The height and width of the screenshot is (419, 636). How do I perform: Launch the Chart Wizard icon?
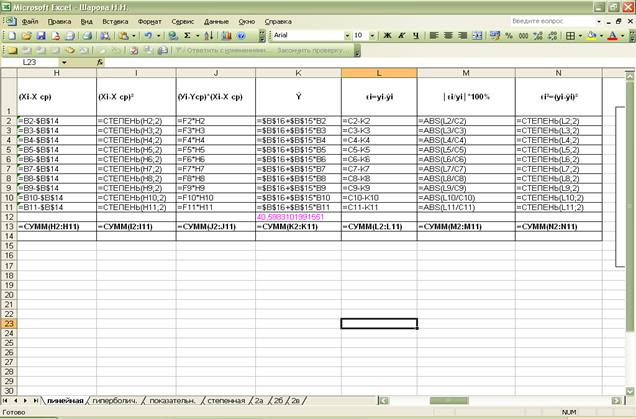coord(227,36)
